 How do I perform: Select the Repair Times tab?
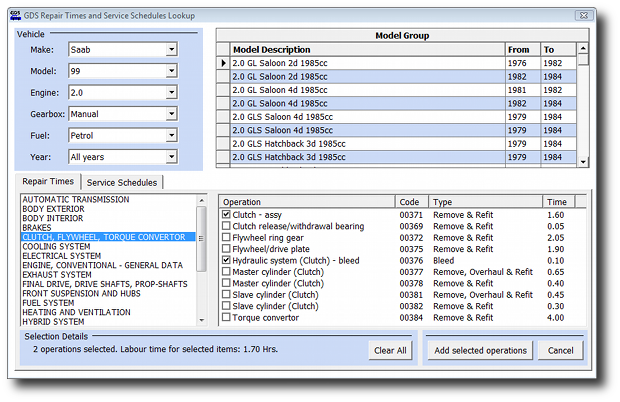tap(49, 182)
